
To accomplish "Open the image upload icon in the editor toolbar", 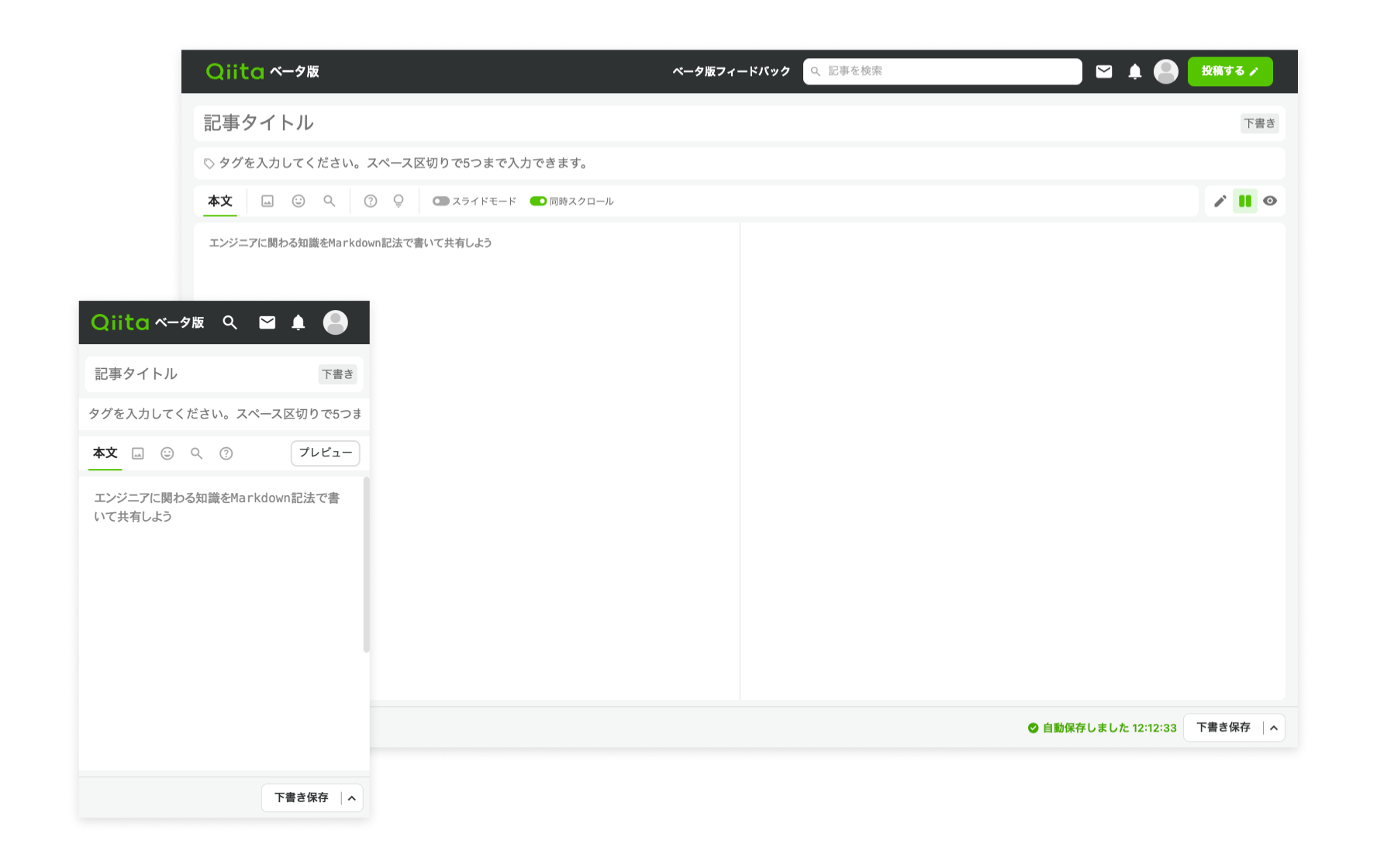I will 267,201.
